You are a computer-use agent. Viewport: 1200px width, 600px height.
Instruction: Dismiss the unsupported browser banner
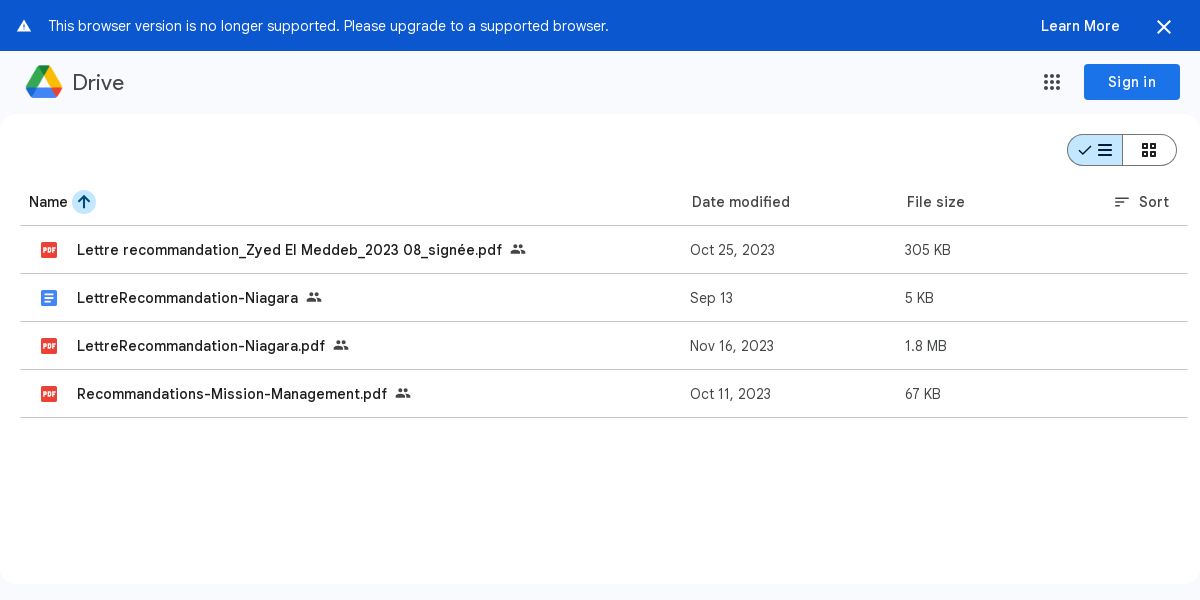[x=1164, y=27]
